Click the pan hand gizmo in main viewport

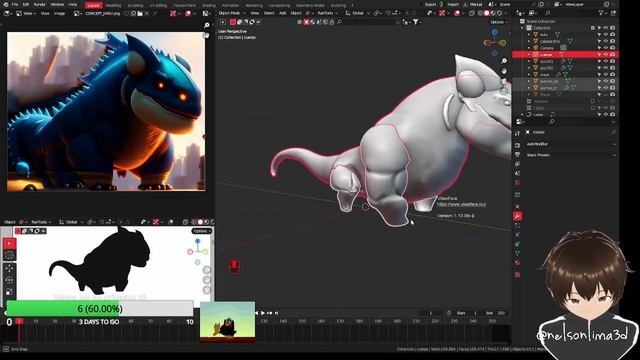pyautogui.click(x=504, y=71)
